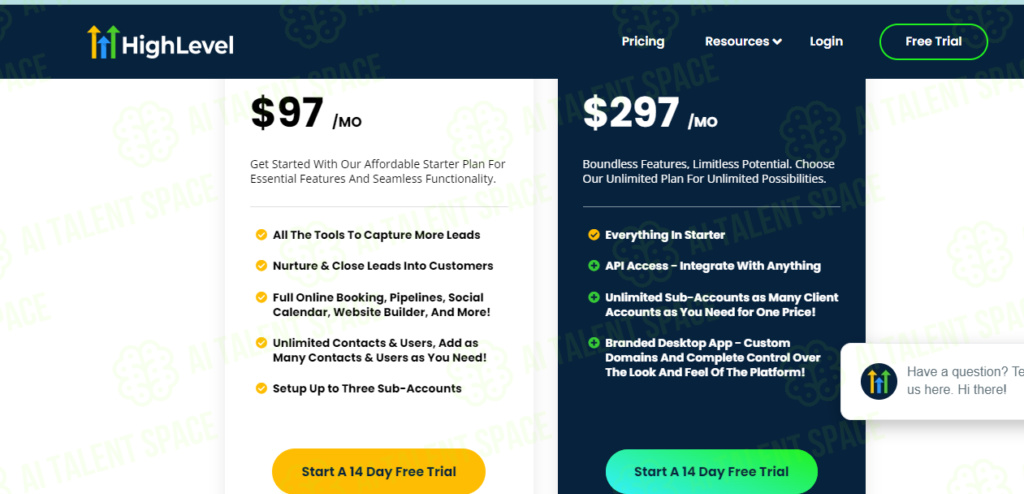Click checkmark icon beside Nurture & Close Leads
The image size is (1024, 494).
tap(261, 266)
